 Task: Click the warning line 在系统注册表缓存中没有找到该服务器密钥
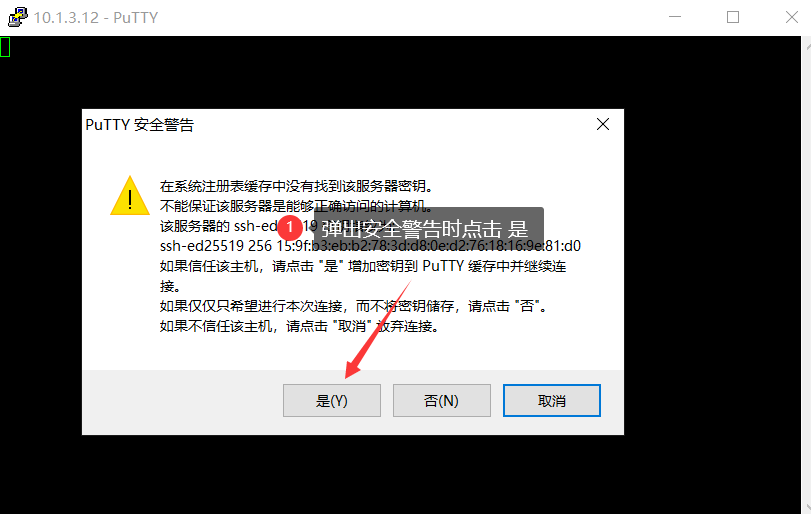(x=296, y=186)
